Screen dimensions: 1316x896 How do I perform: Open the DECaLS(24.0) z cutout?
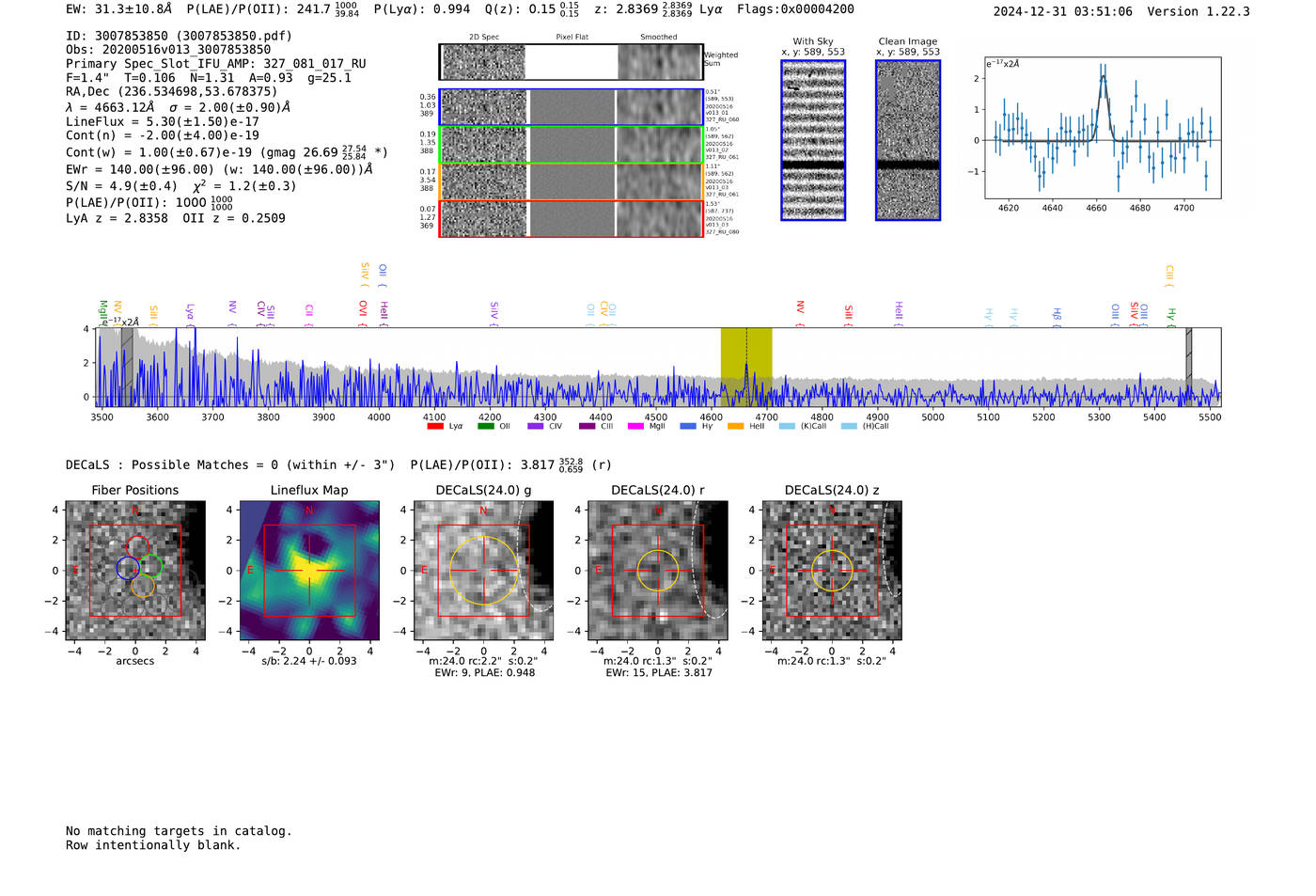coord(832,570)
